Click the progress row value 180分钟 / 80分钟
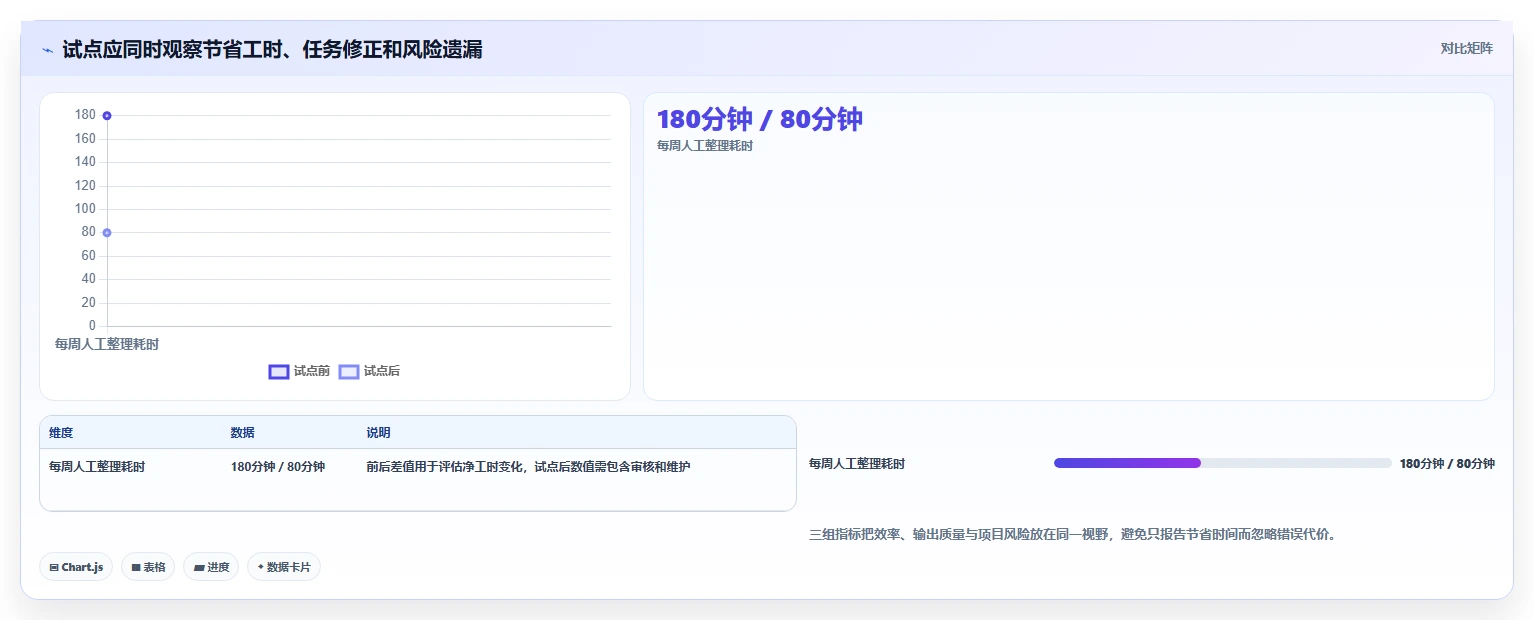 coord(1447,464)
